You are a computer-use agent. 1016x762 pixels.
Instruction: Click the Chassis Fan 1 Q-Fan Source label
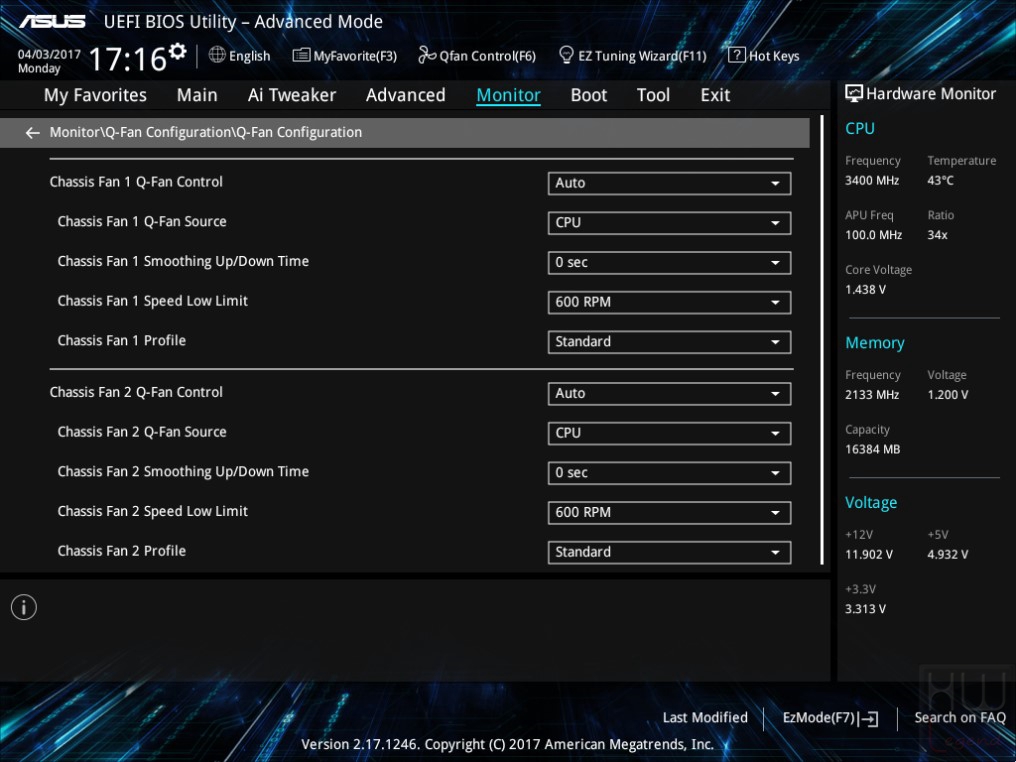pos(142,222)
